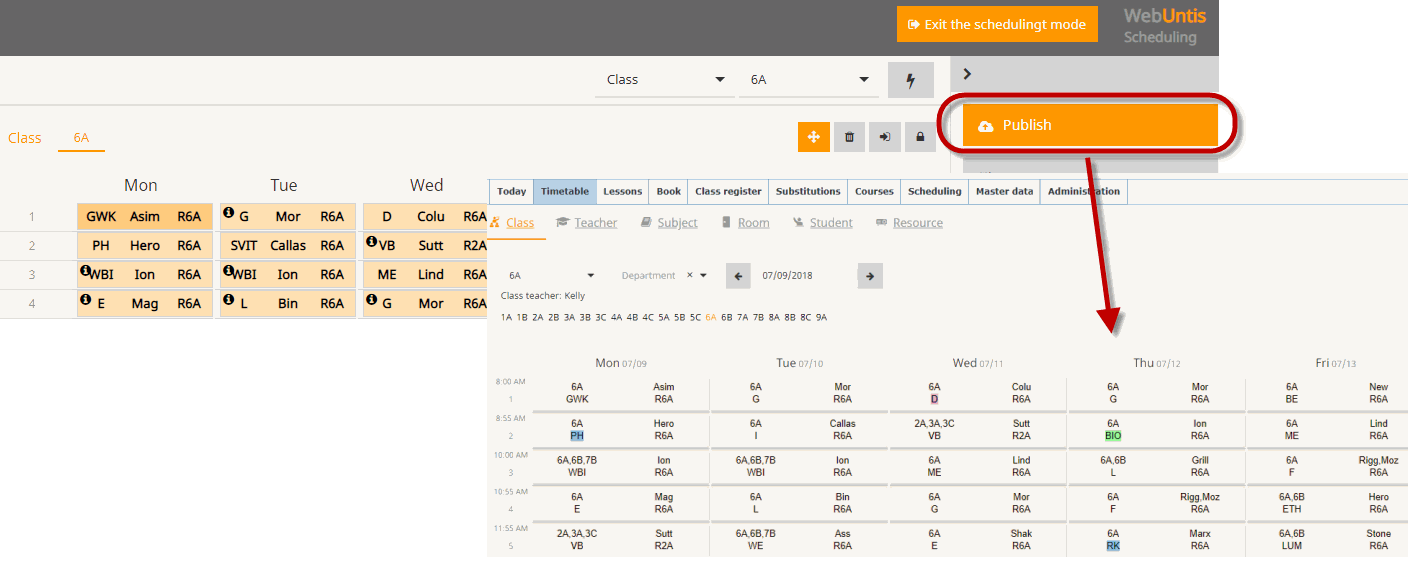
Task: Click the Class label in scheduling view
Action: click(x=24, y=138)
